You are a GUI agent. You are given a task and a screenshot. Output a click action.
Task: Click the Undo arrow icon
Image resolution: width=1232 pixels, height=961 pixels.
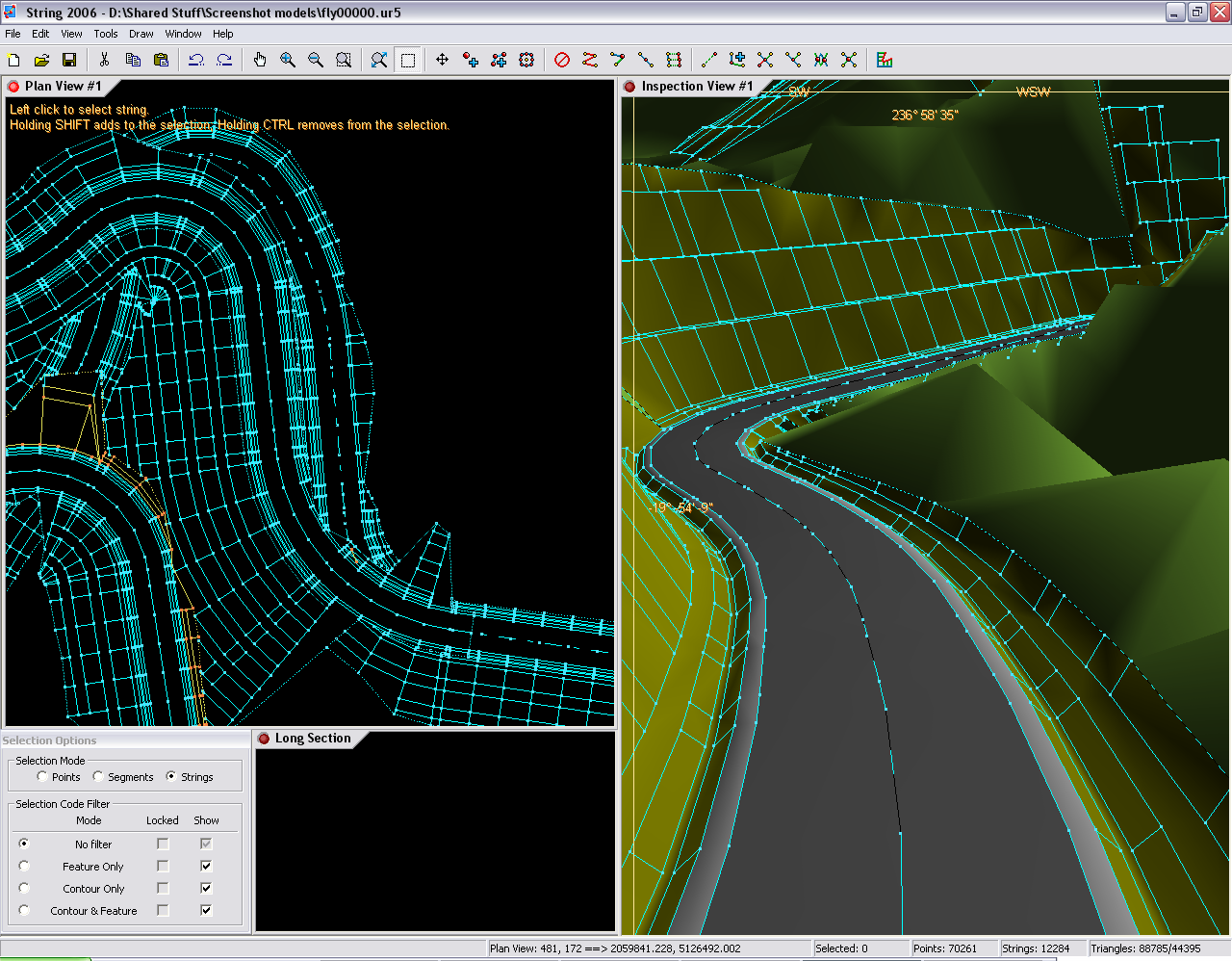[196, 60]
